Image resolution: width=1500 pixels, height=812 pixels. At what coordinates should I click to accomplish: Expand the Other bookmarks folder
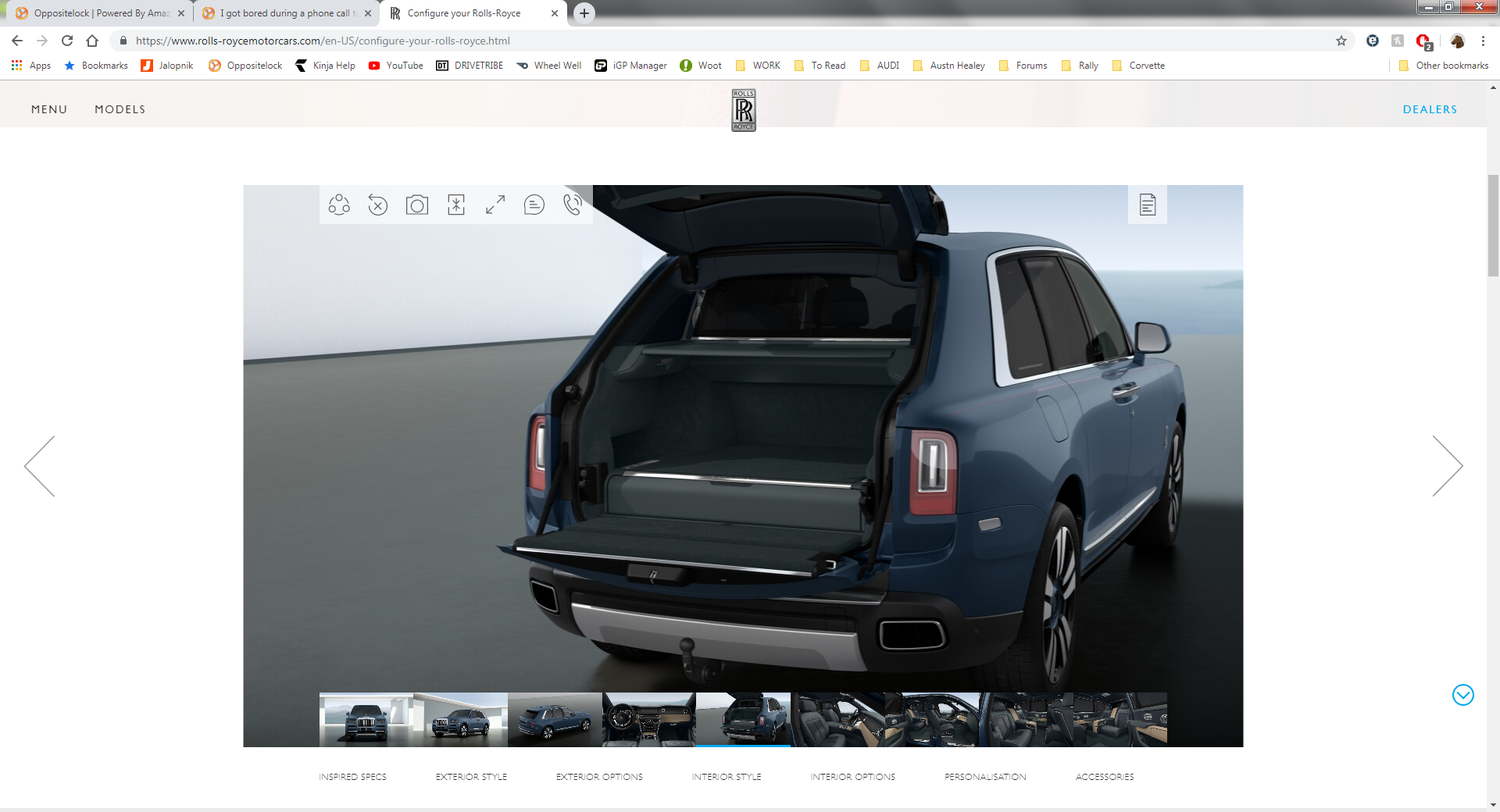(1444, 66)
